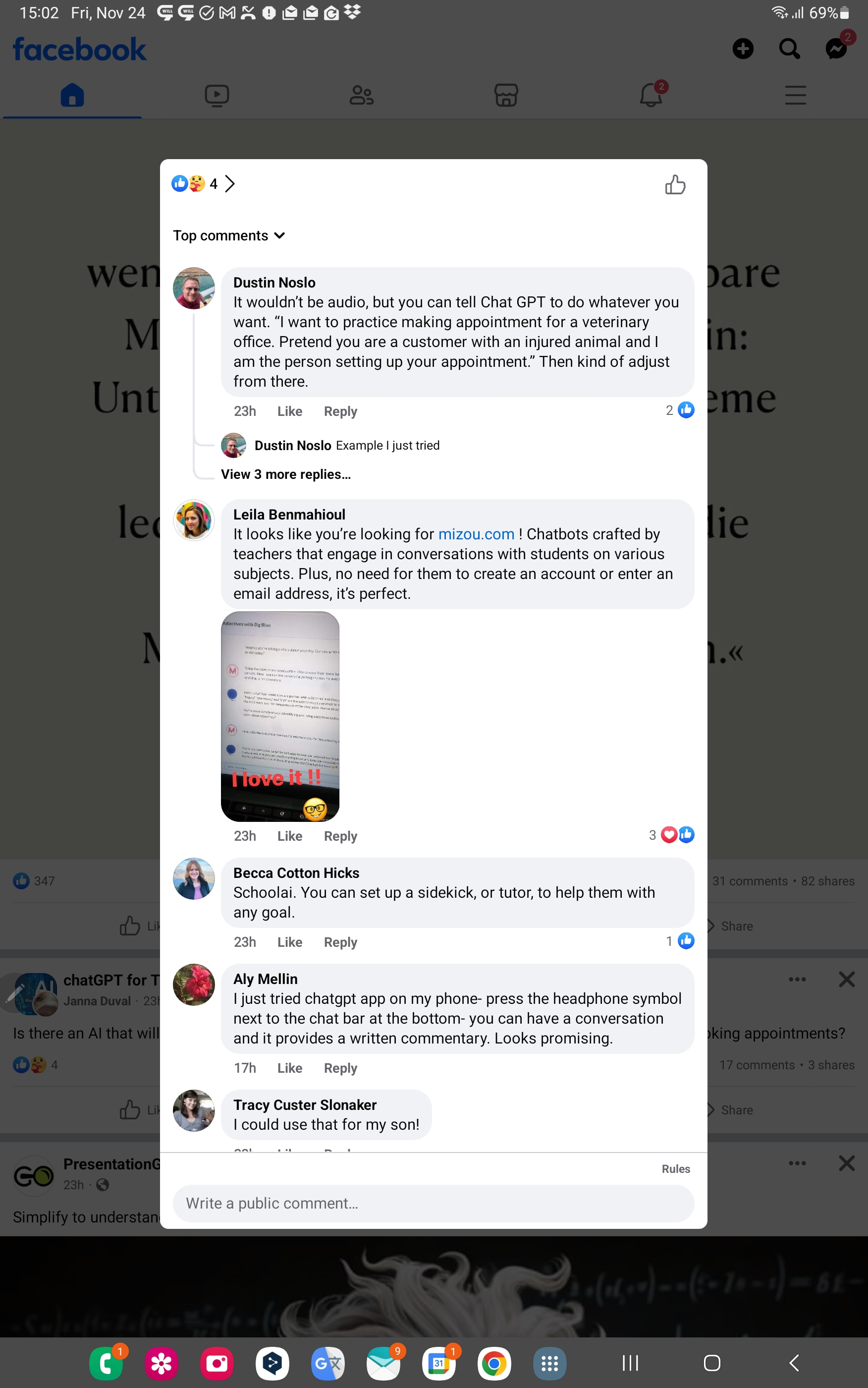Open Leila's attached screenshot image

280,716
